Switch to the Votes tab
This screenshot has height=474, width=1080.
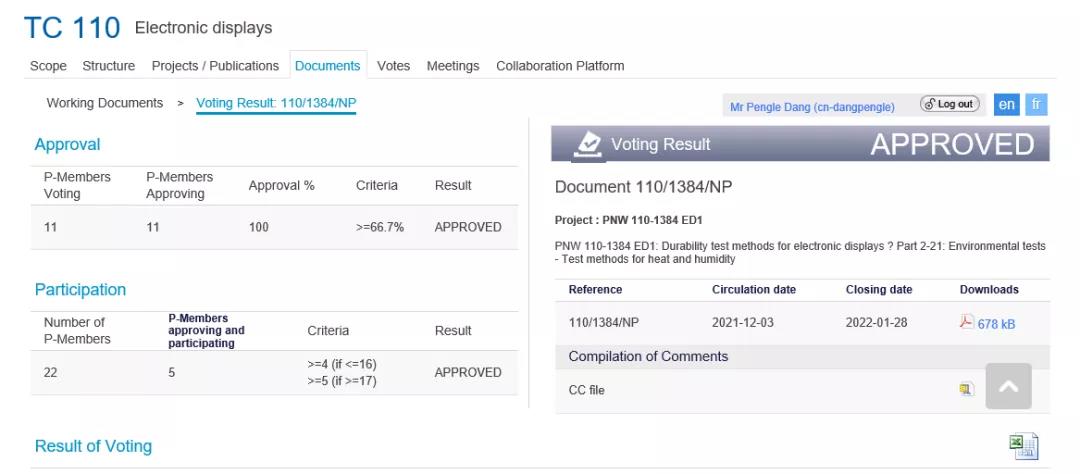point(393,66)
